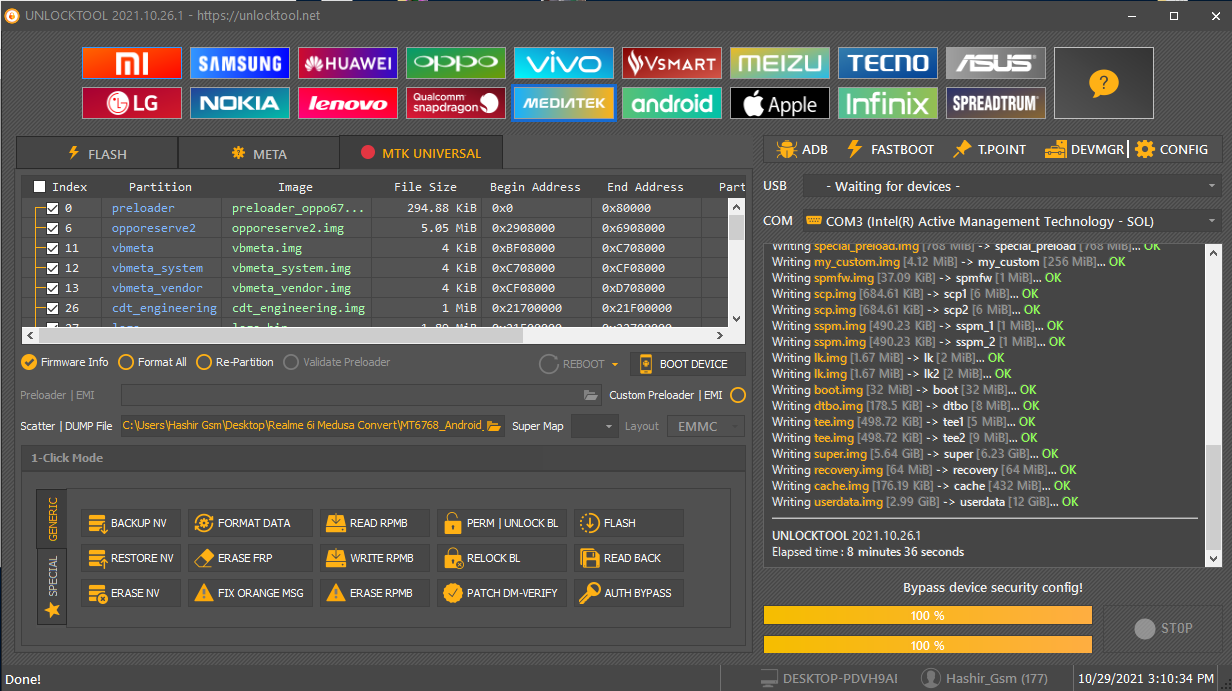
Task: Select the Huawei brand icon
Action: [x=348, y=63]
